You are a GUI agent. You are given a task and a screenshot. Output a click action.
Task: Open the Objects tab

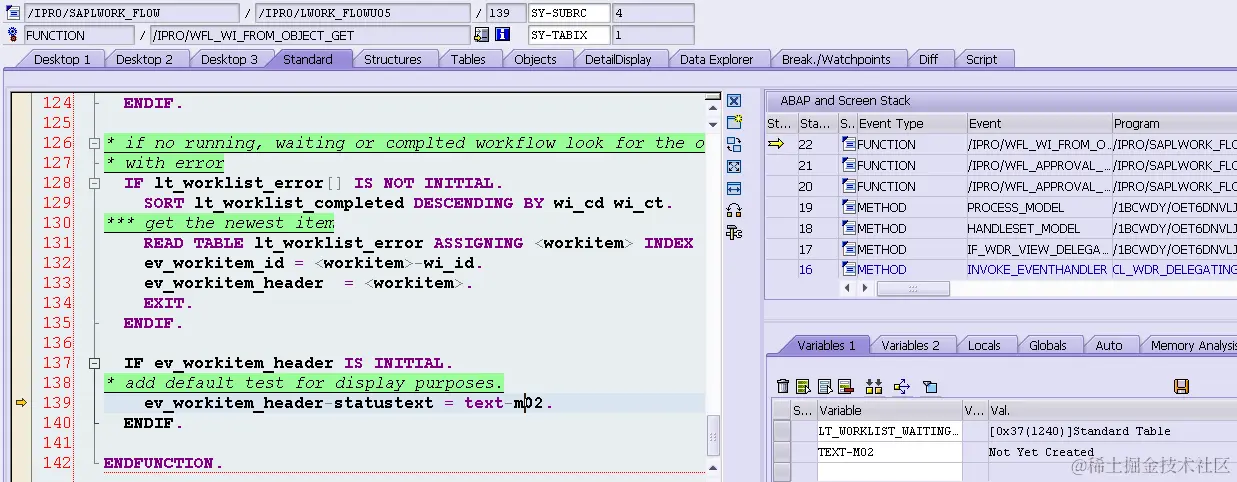[535, 59]
